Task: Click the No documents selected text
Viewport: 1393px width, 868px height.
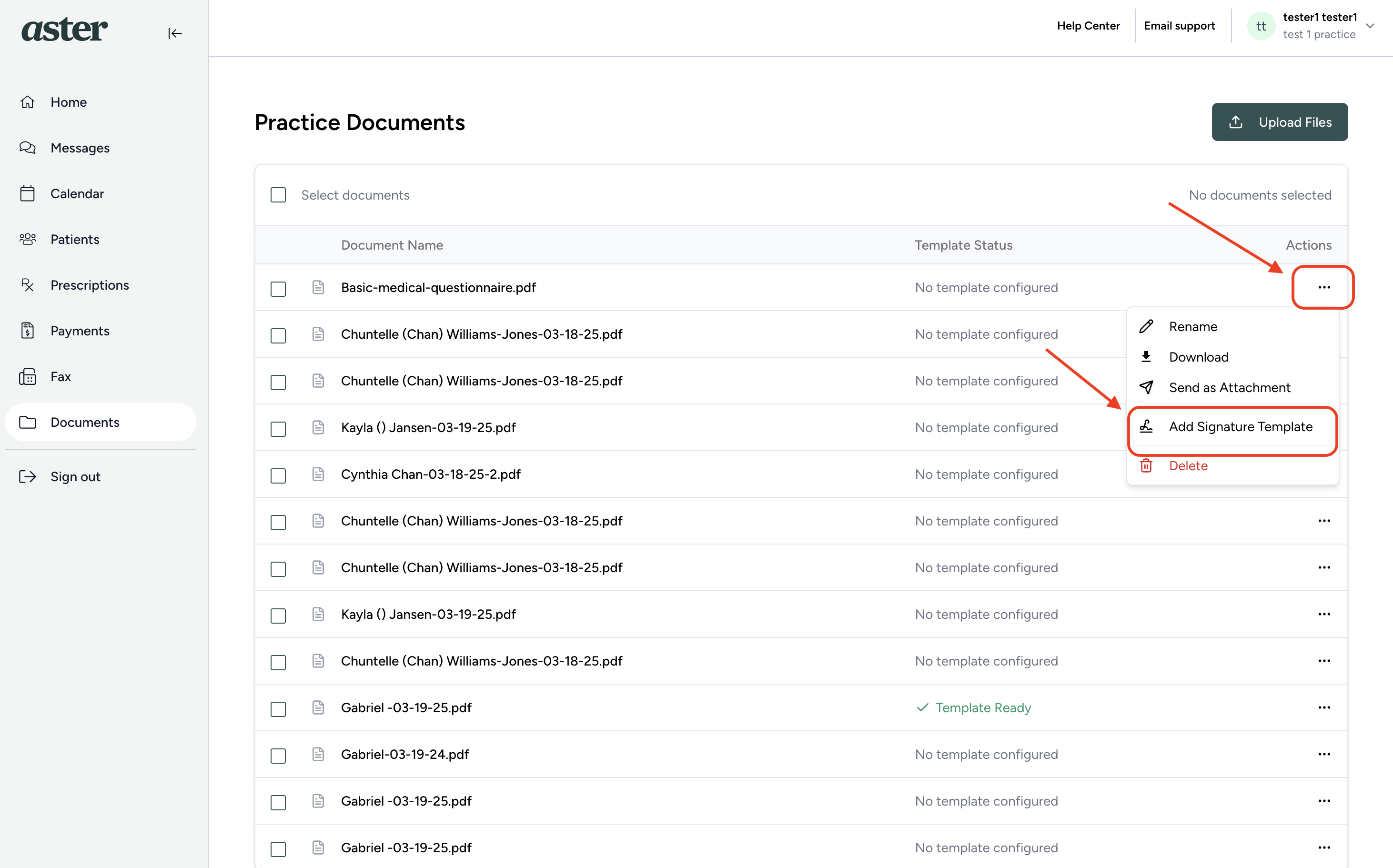Action: [1260, 195]
